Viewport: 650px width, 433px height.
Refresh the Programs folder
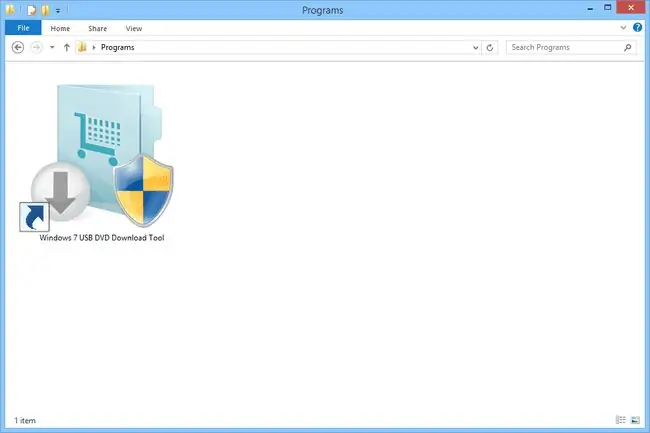(490, 48)
